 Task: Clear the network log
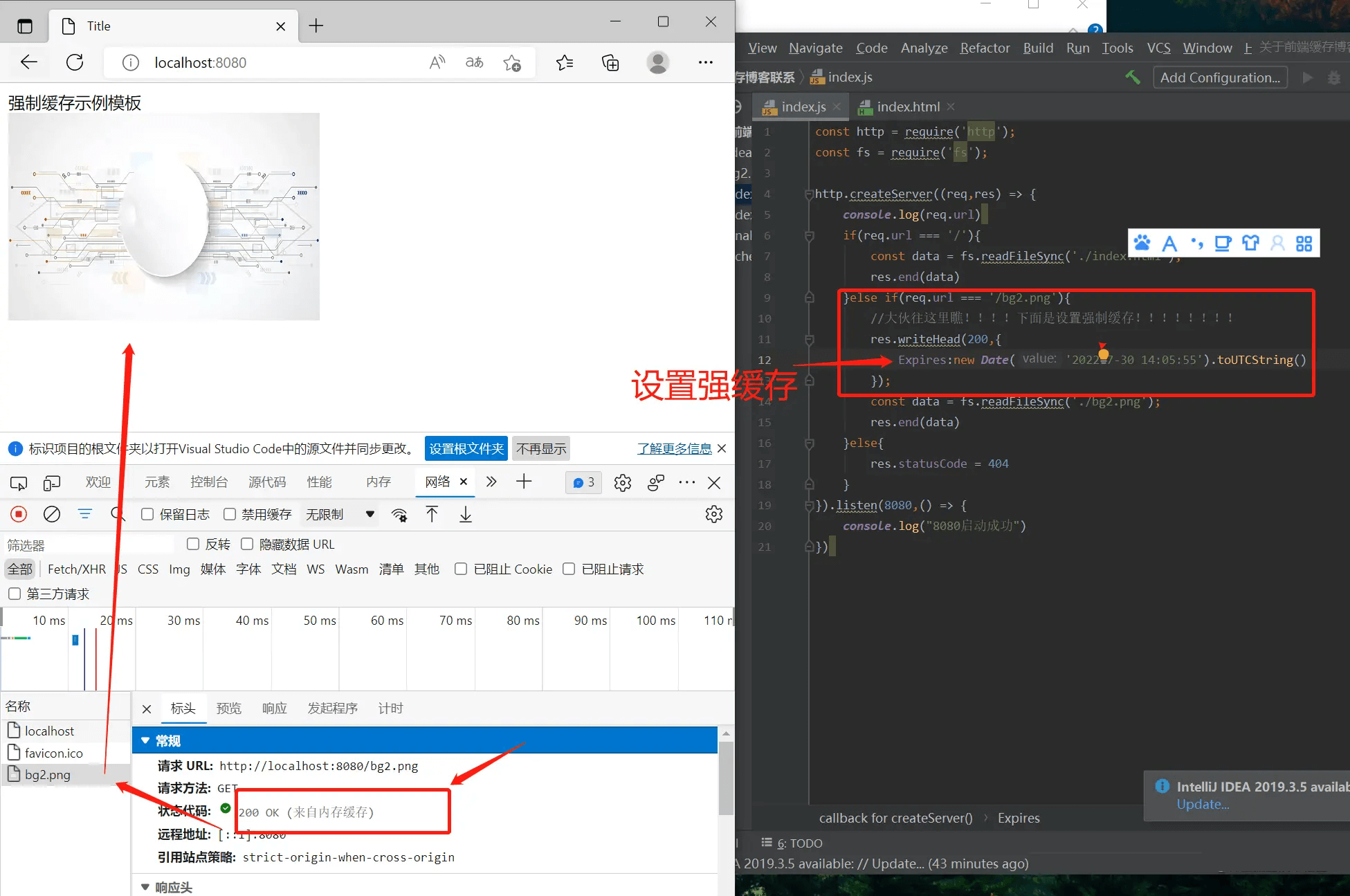click(52, 514)
